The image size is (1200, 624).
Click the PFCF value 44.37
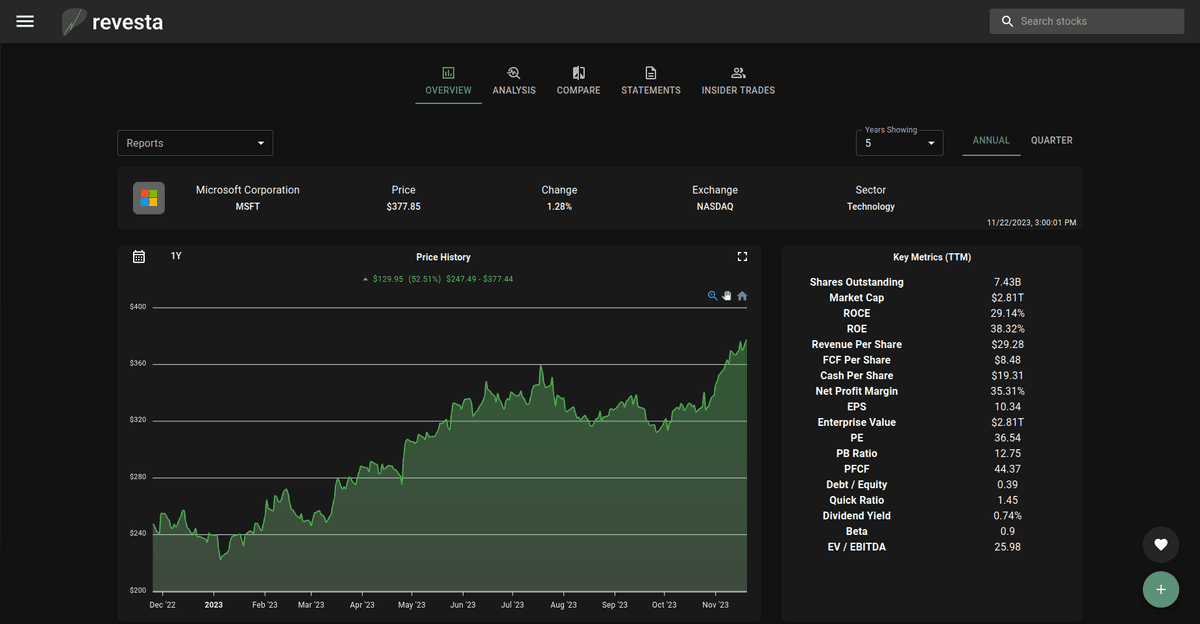coord(1007,469)
